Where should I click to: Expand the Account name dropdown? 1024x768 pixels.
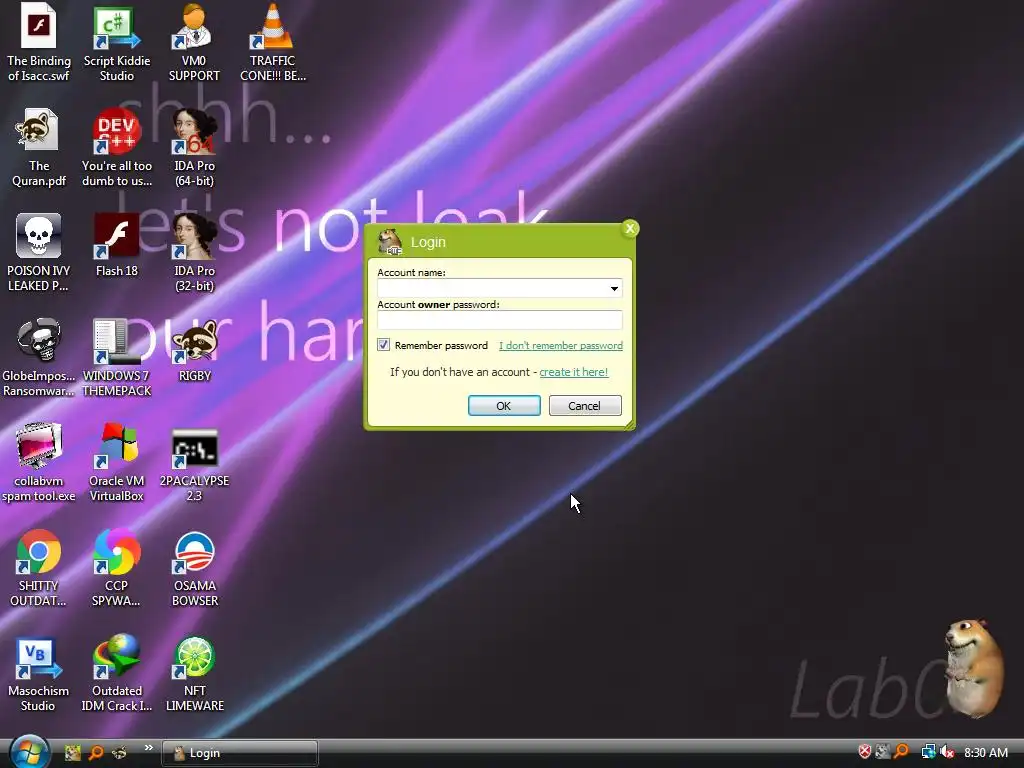click(614, 288)
